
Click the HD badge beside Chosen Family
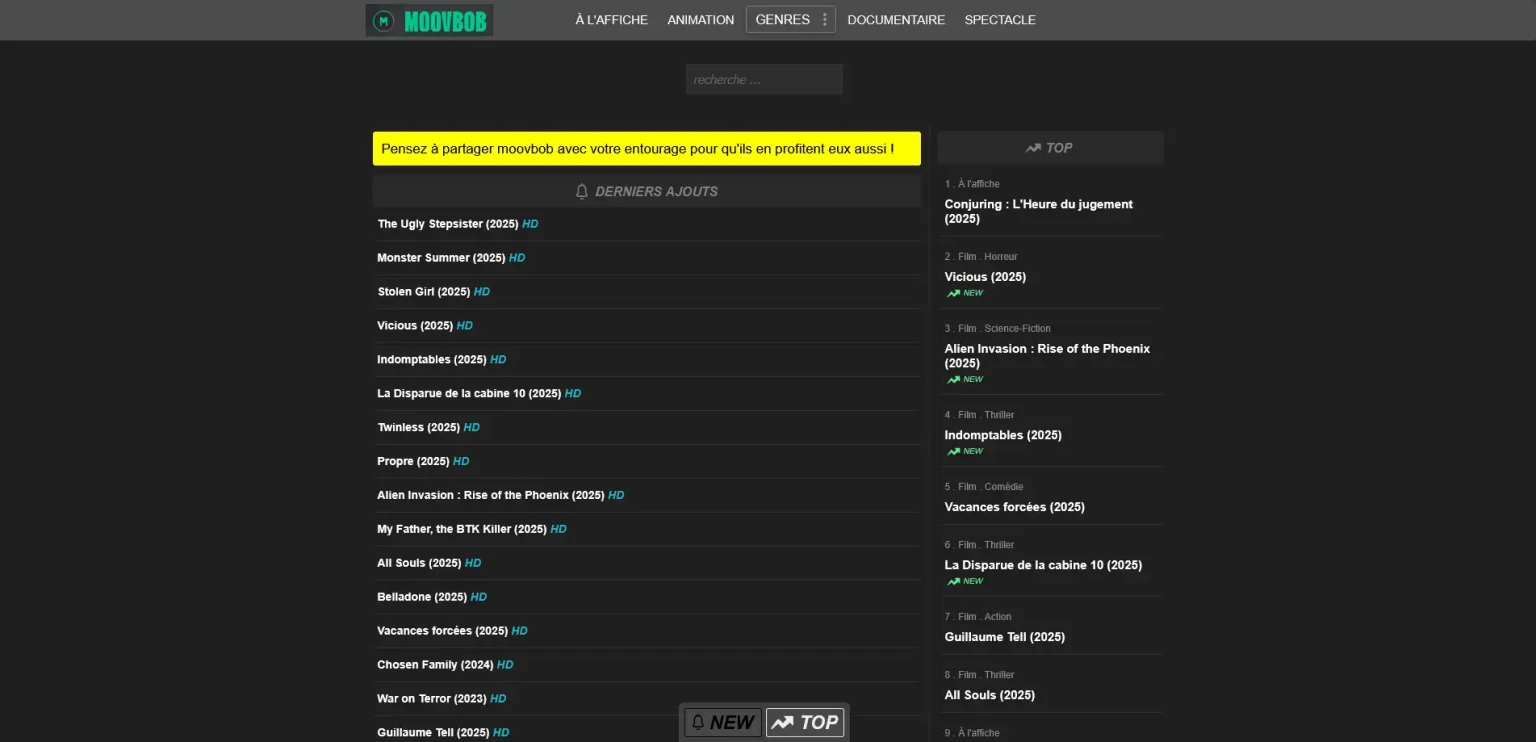click(505, 666)
